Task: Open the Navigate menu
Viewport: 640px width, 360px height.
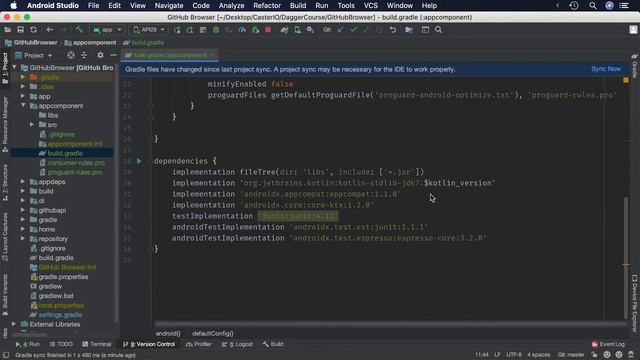Action: coord(169,6)
